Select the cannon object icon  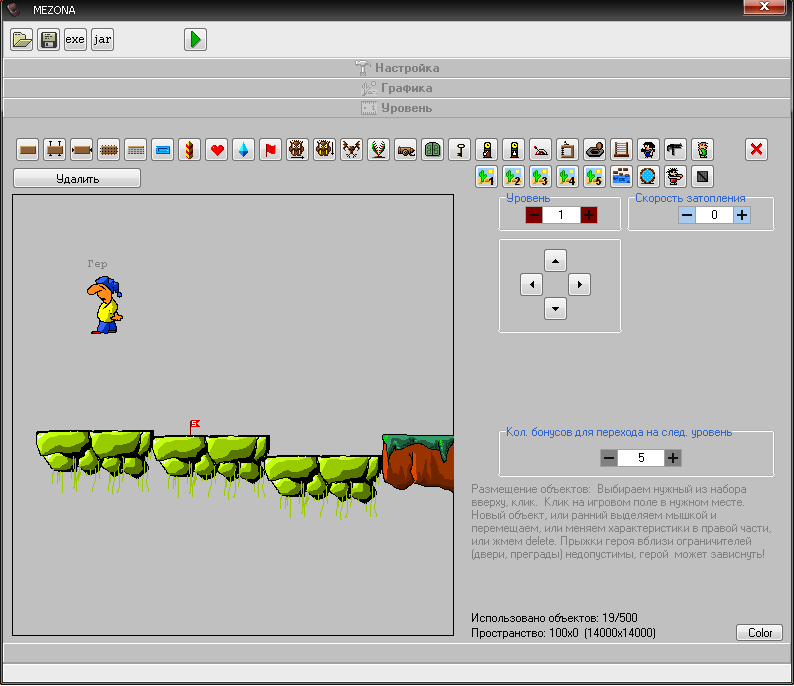click(405, 150)
